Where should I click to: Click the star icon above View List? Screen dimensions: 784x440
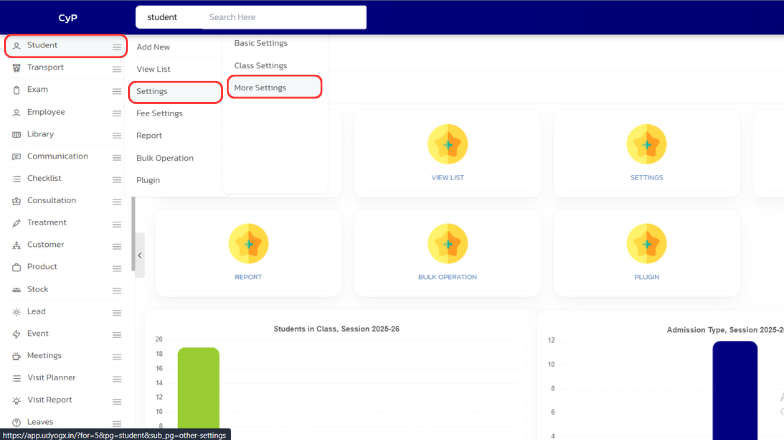tap(447, 145)
